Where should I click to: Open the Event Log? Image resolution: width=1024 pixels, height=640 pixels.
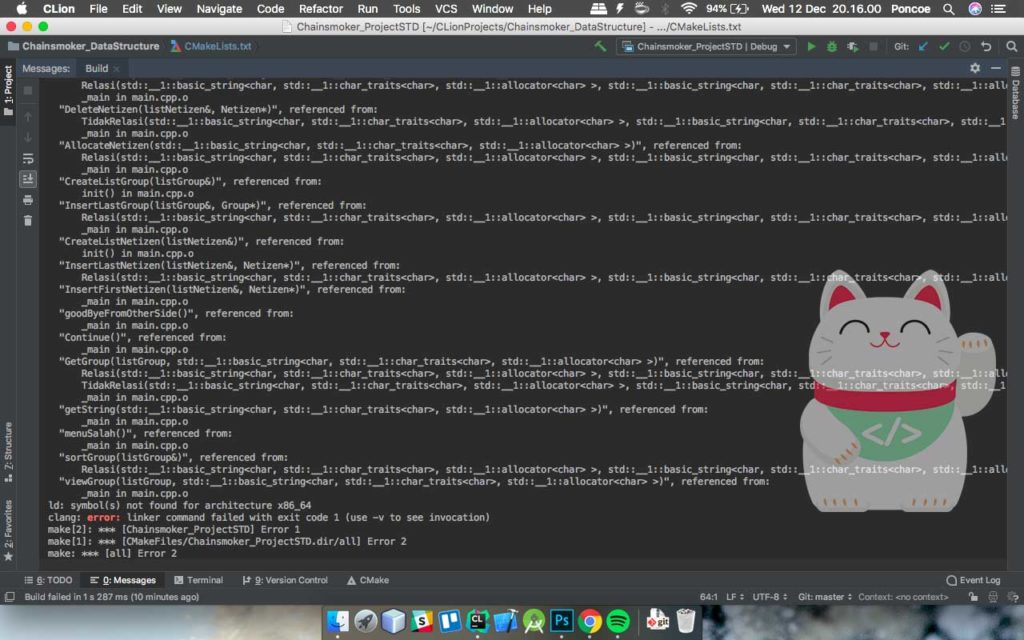[x=973, y=580]
